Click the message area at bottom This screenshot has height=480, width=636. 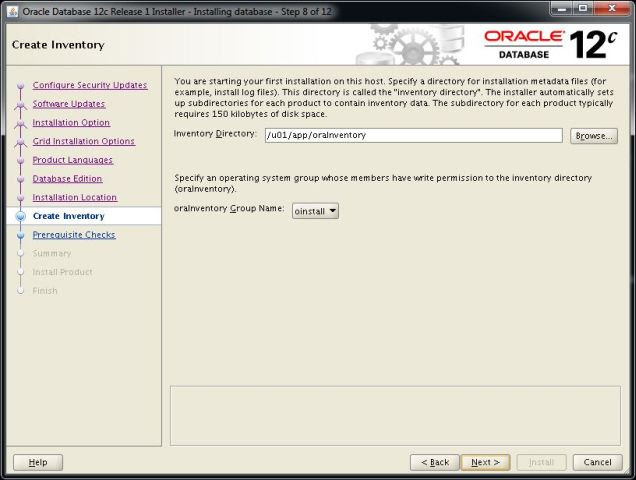(395, 415)
